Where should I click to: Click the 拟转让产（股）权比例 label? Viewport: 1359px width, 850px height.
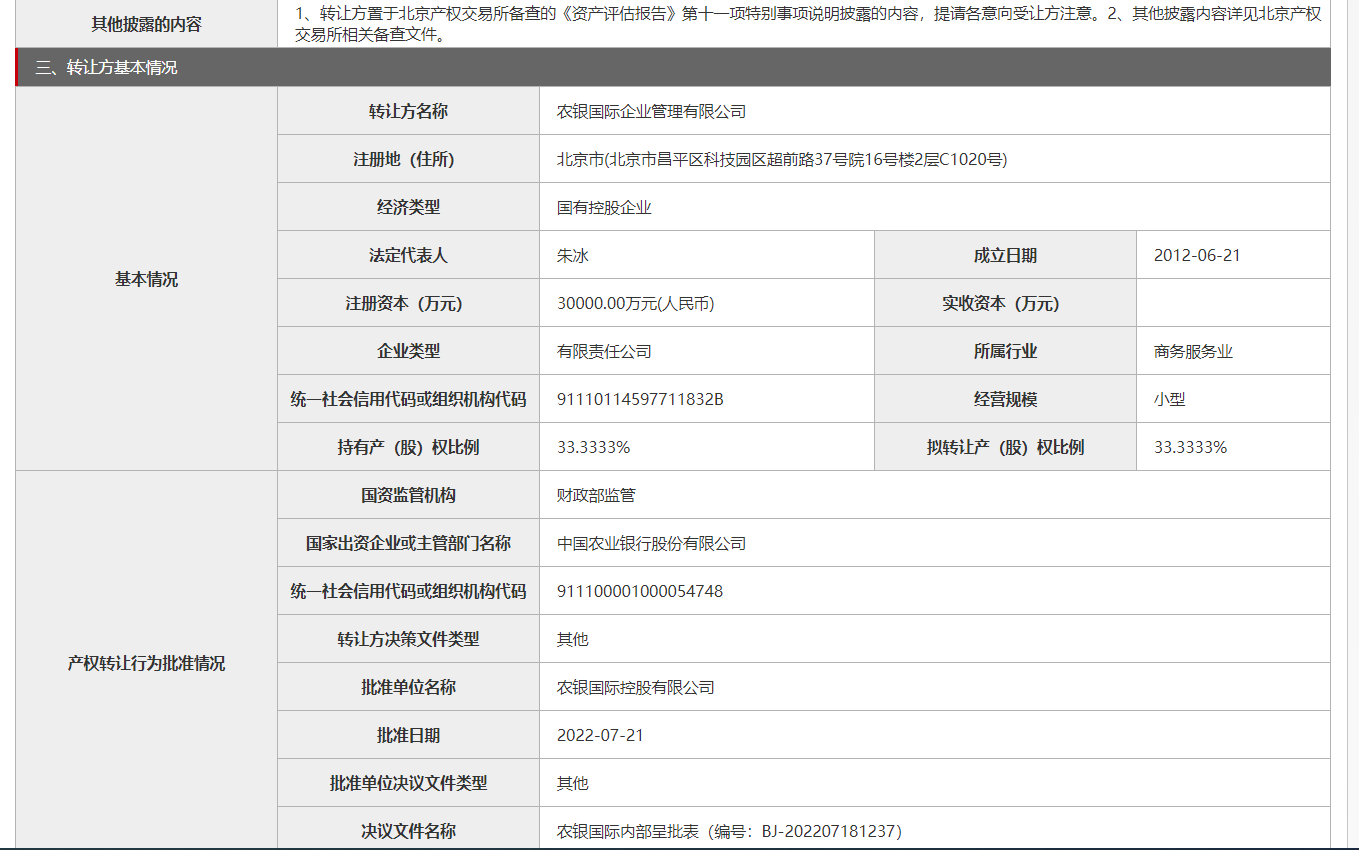coord(1005,448)
